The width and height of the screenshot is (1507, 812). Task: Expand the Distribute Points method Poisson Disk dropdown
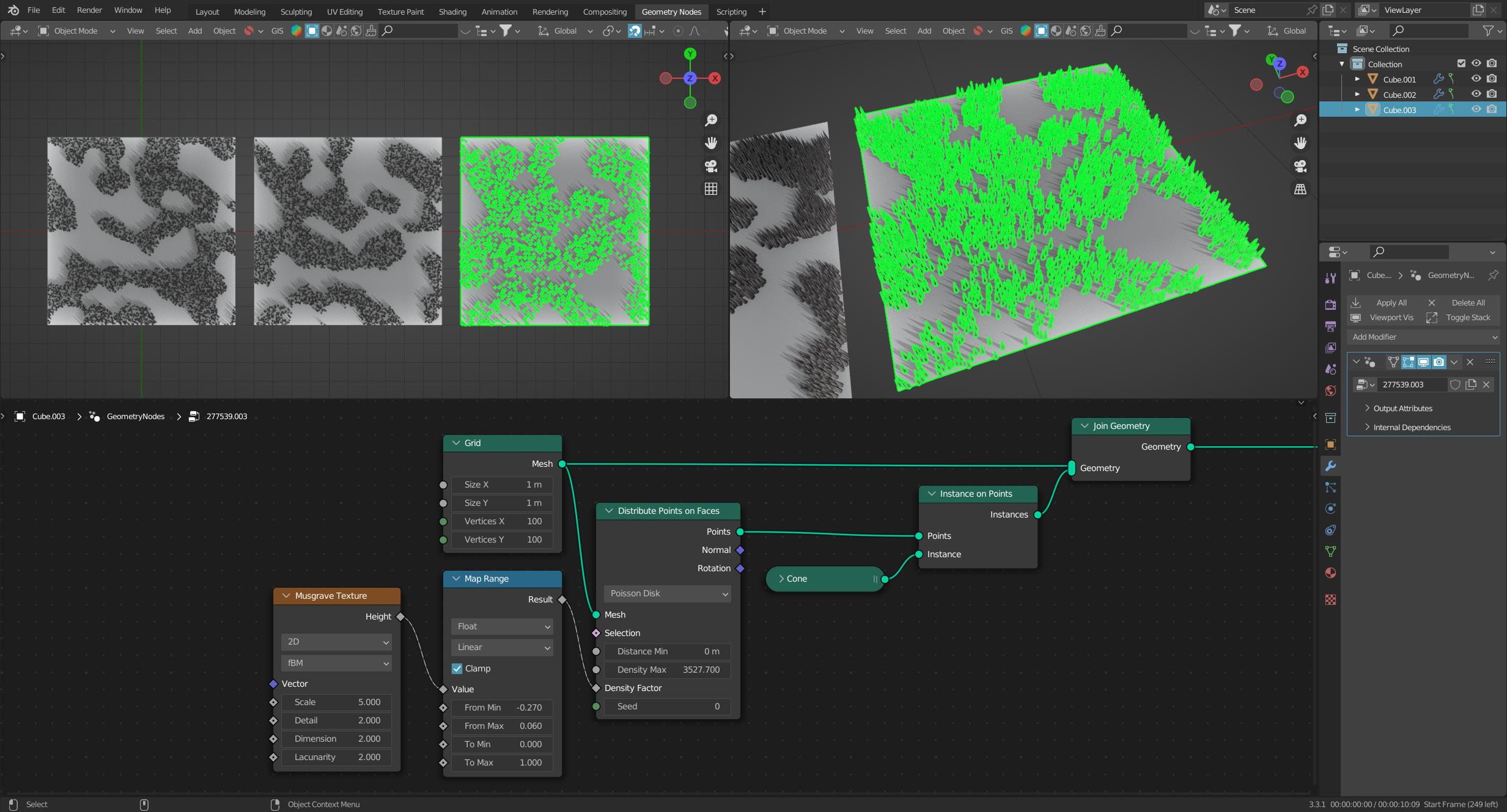click(666, 593)
